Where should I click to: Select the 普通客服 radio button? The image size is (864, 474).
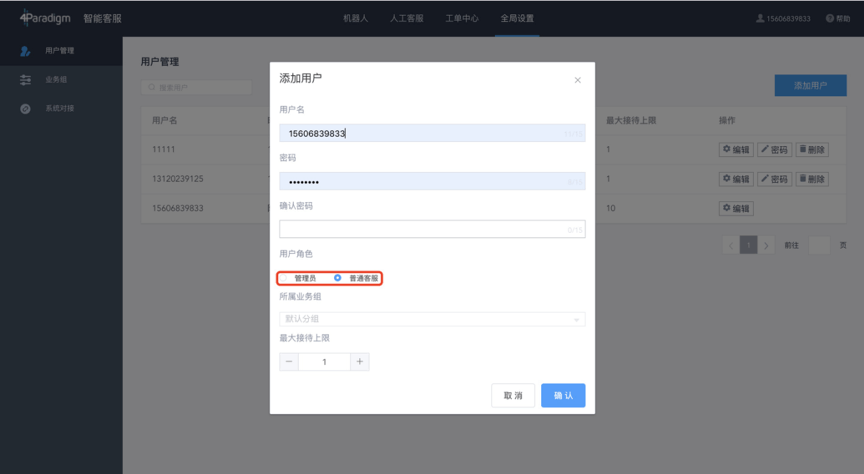click(338, 278)
